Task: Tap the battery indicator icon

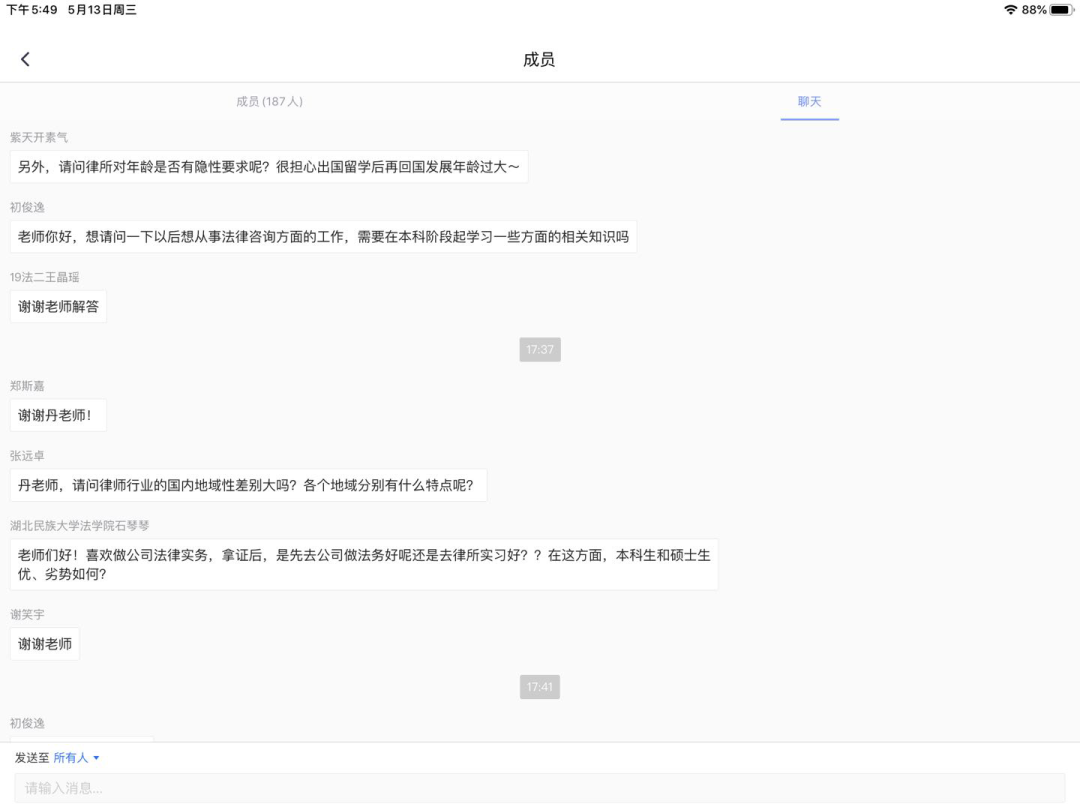Action: tap(1060, 10)
